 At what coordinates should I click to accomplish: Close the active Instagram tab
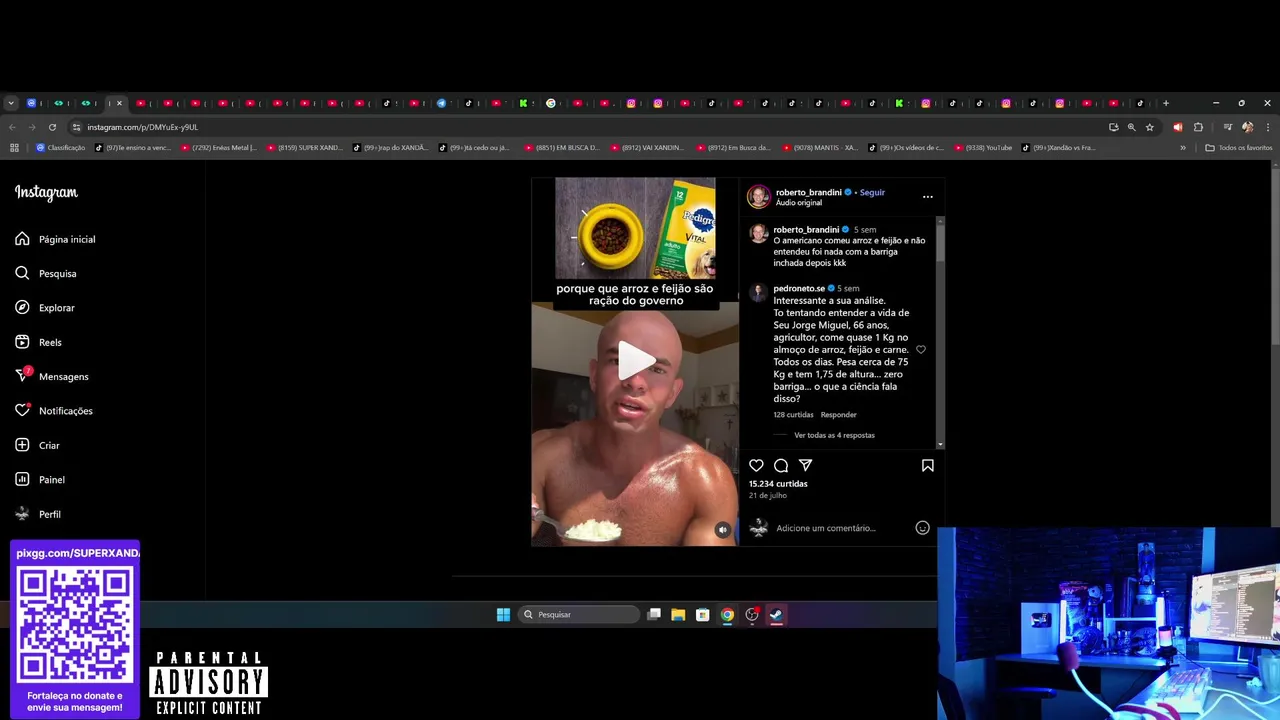(119, 103)
